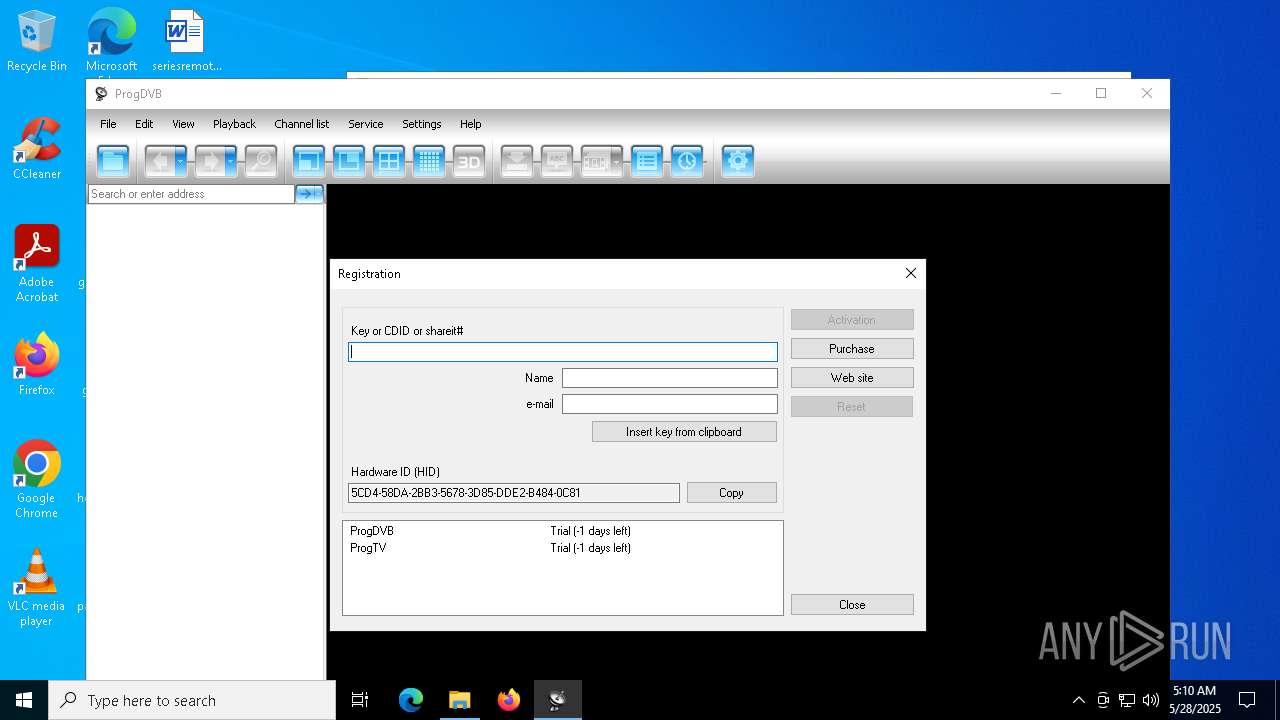Click the Name input field

pos(670,378)
